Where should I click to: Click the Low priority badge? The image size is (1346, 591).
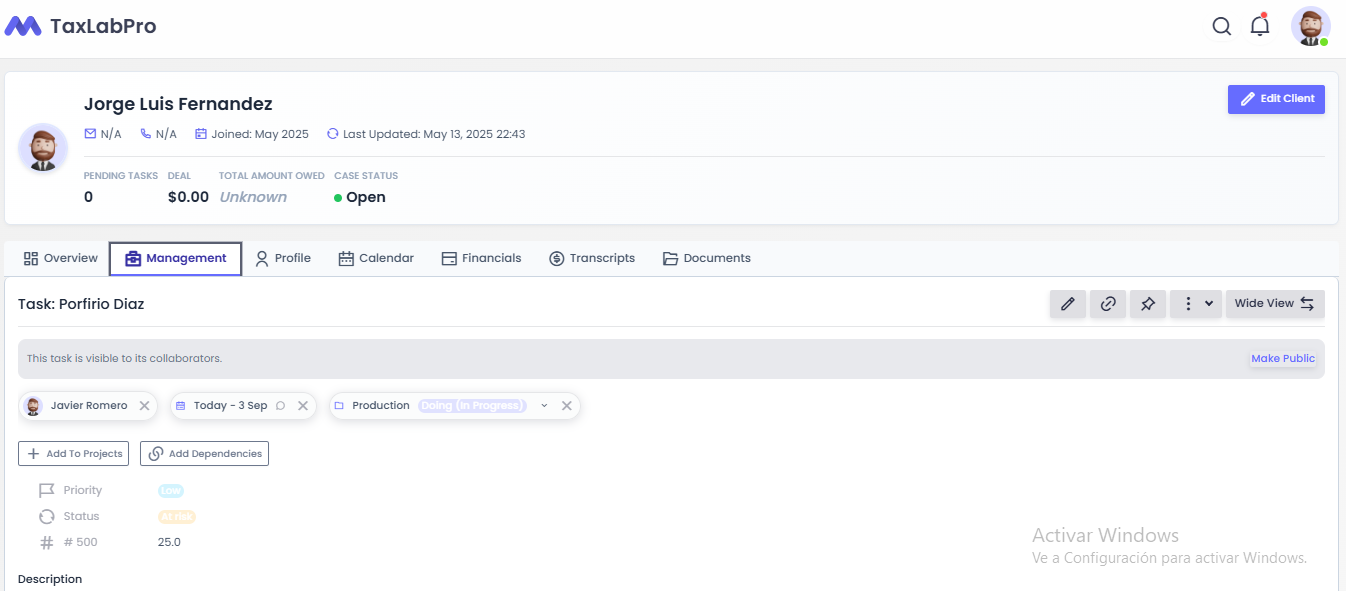tap(171, 491)
